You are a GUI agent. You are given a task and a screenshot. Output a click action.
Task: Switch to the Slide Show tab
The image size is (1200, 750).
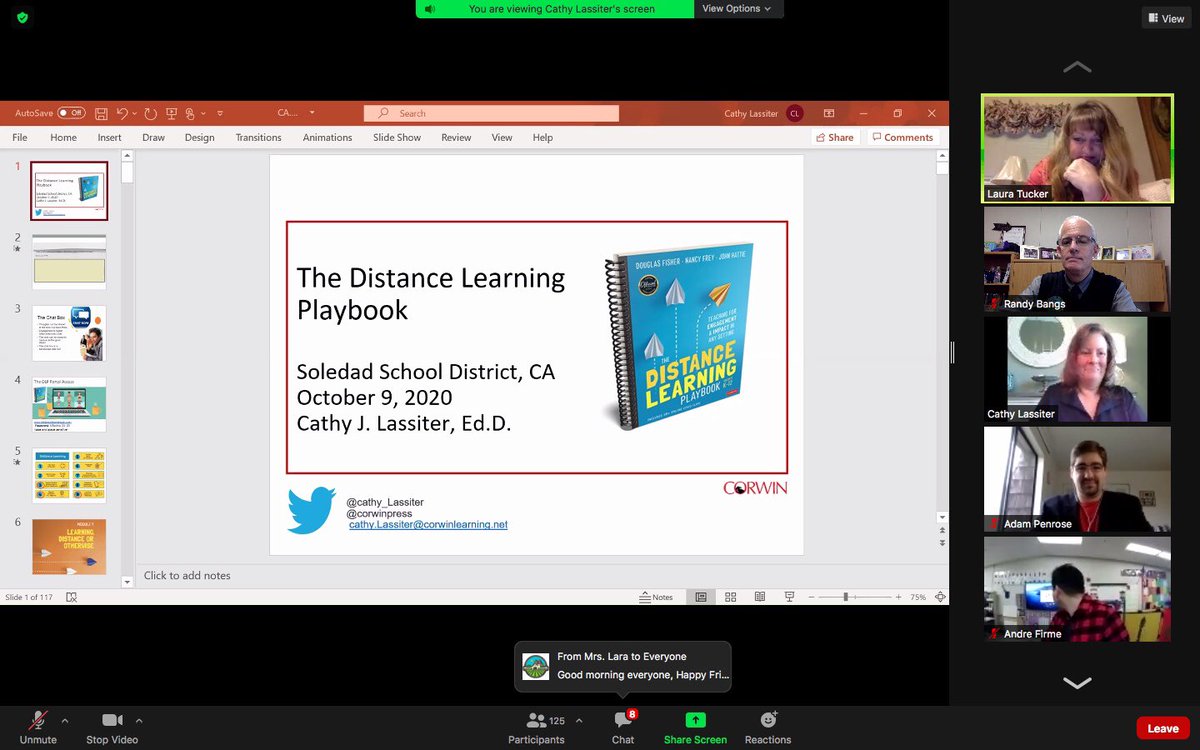coord(396,137)
